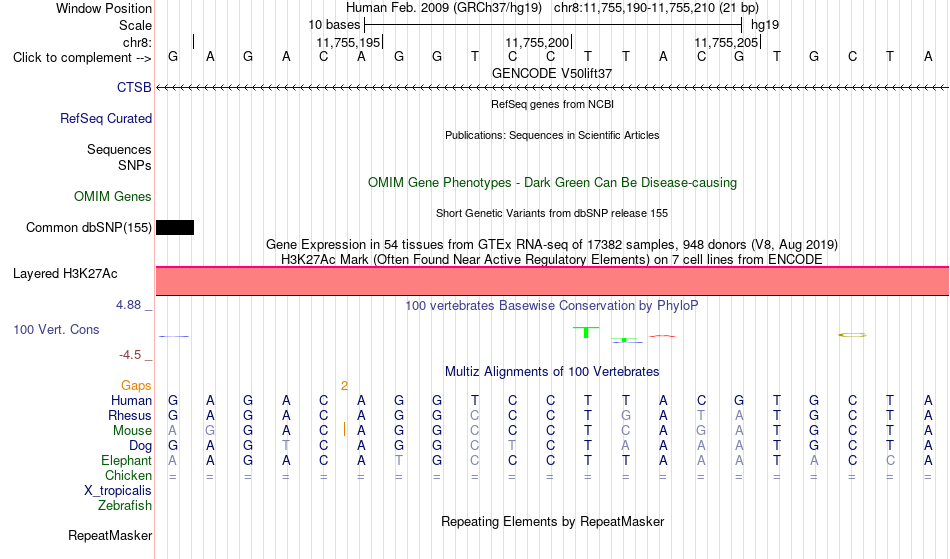Click the OMIM Genes track label
This screenshot has width=950, height=559.
[x=112, y=197]
